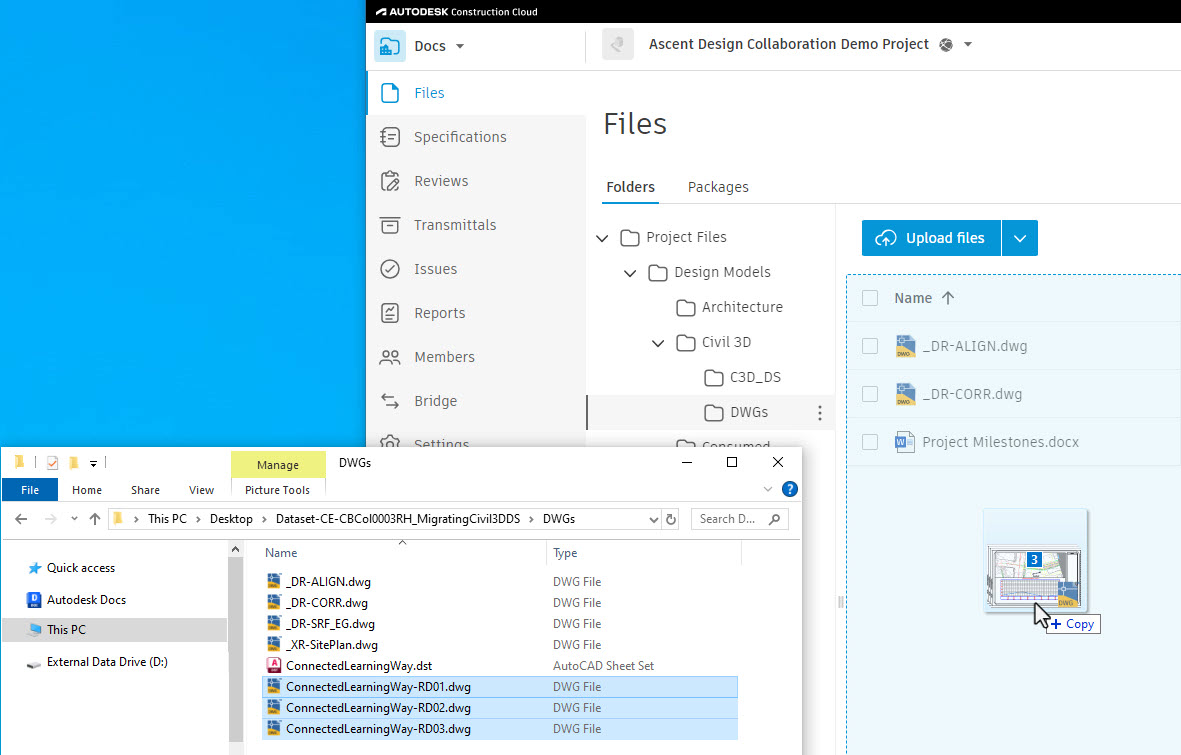This screenshot has height=755, width=1181.
Task: Check the box for _DR-ALIGN.dwg
Action: pos(870,346)
